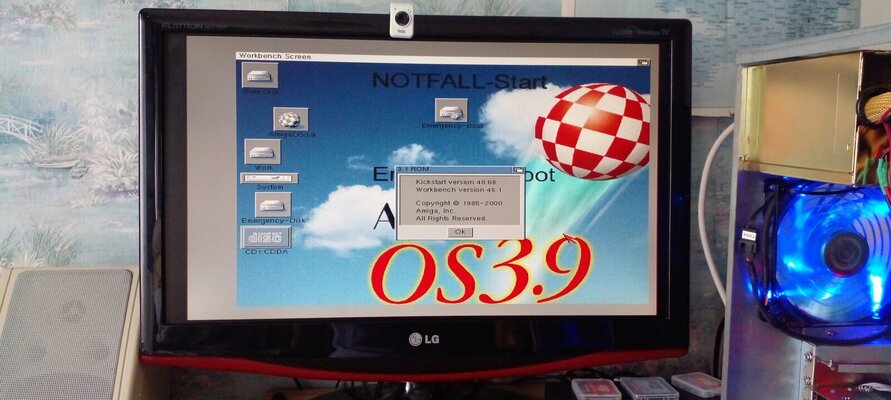Select the CD1:CDDA compact disc icon

click(266, 238)
